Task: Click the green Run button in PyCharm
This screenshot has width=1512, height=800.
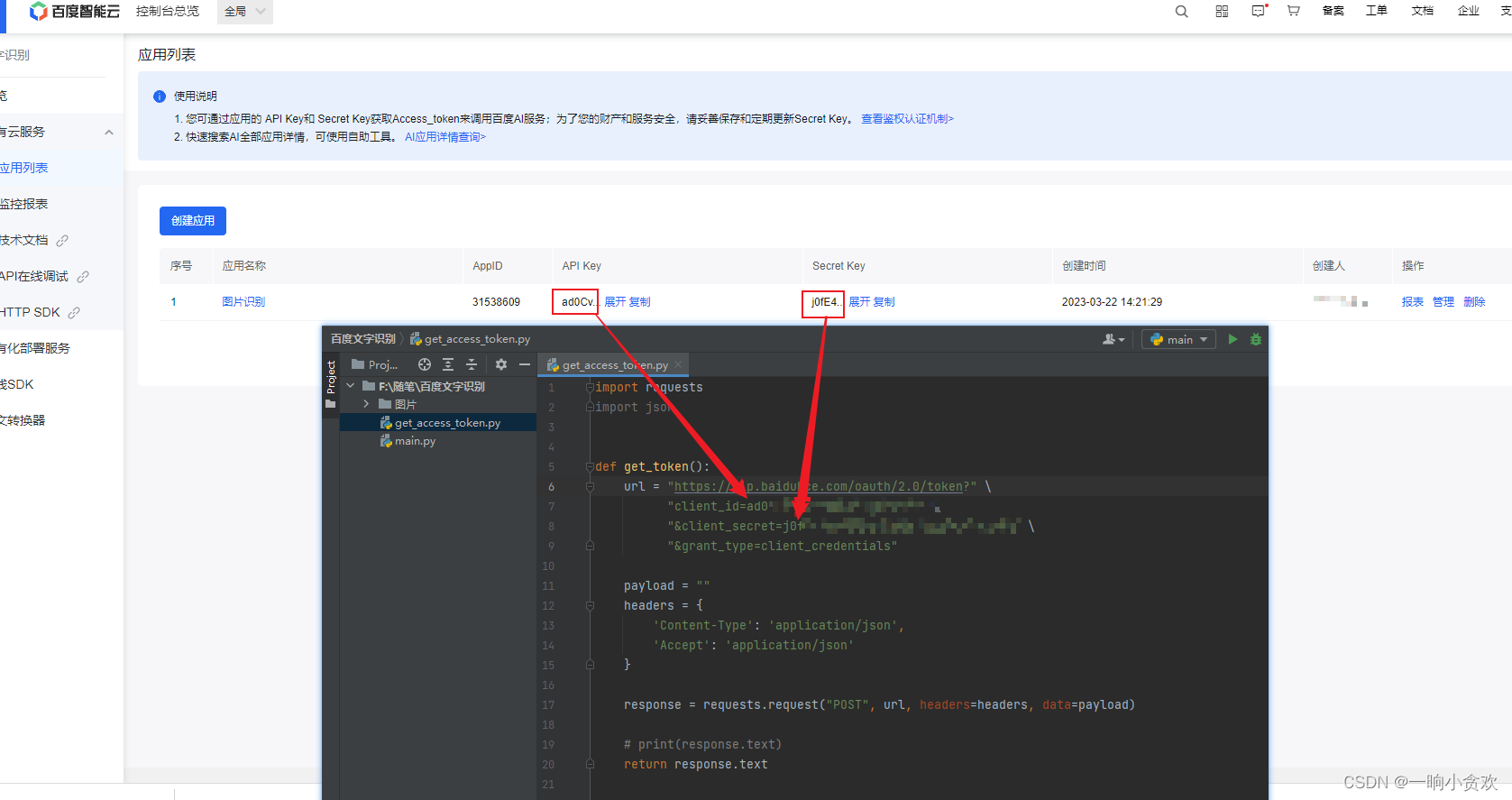Action: click(1233, 339)
